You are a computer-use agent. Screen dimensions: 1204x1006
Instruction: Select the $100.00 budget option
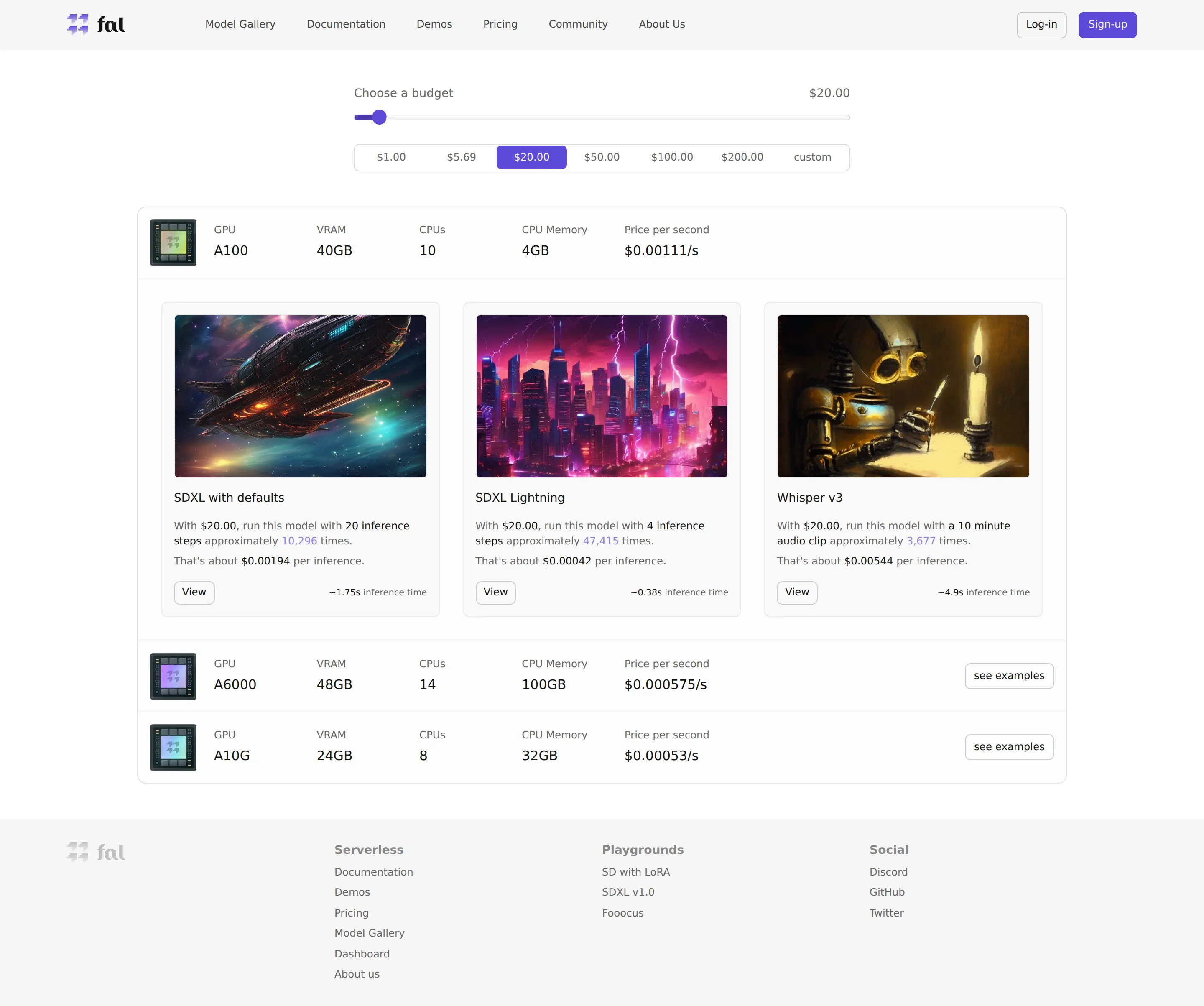tap(672, 157)
